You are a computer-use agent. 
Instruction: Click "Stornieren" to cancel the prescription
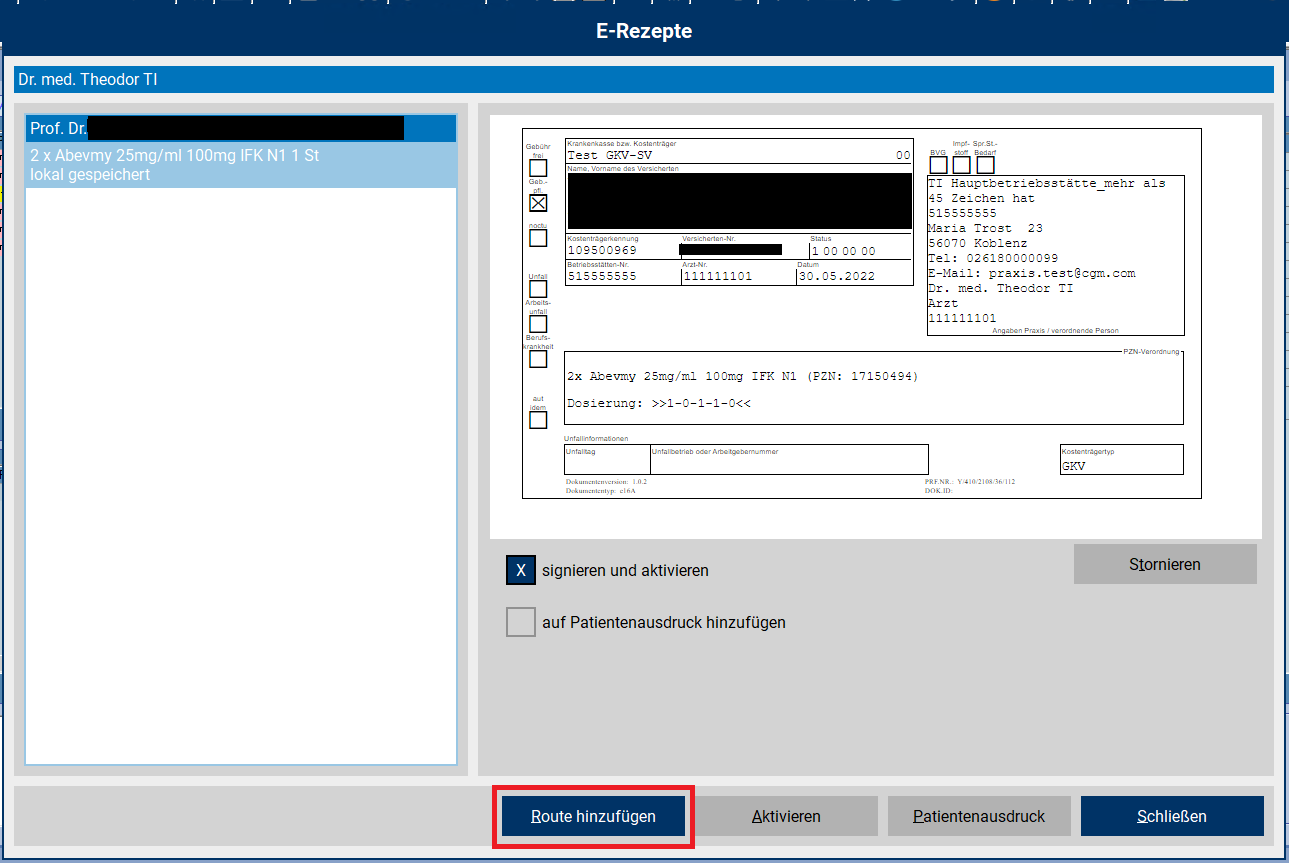point(1164,564)
